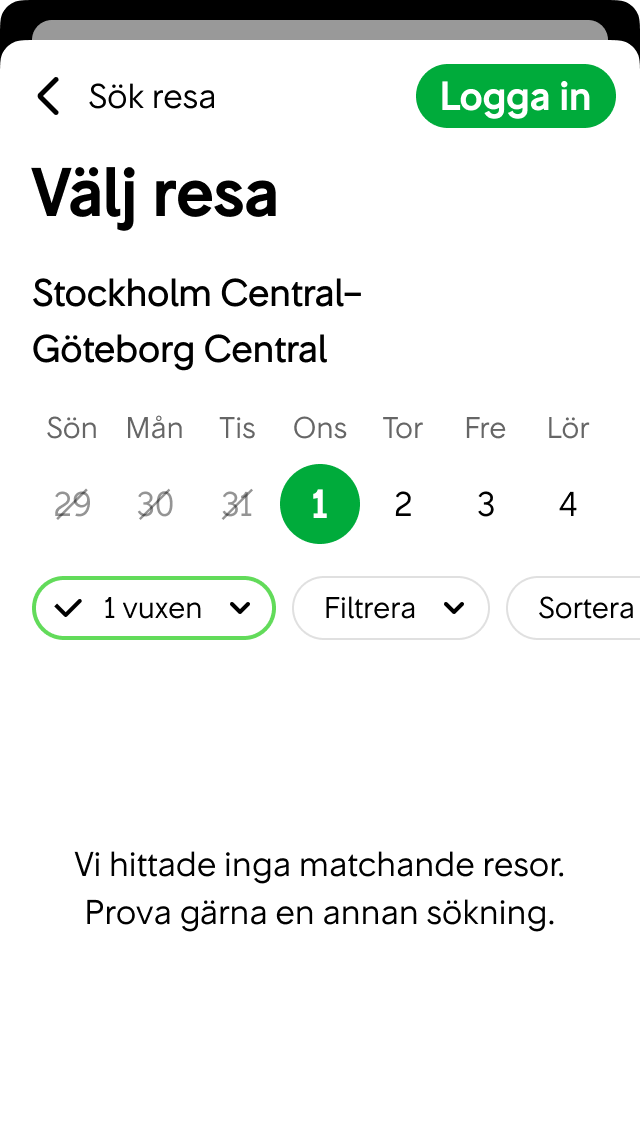Tap the crossed-out date 30
640x1136 pixels.
pyautogui.click(x=154, y=504)
